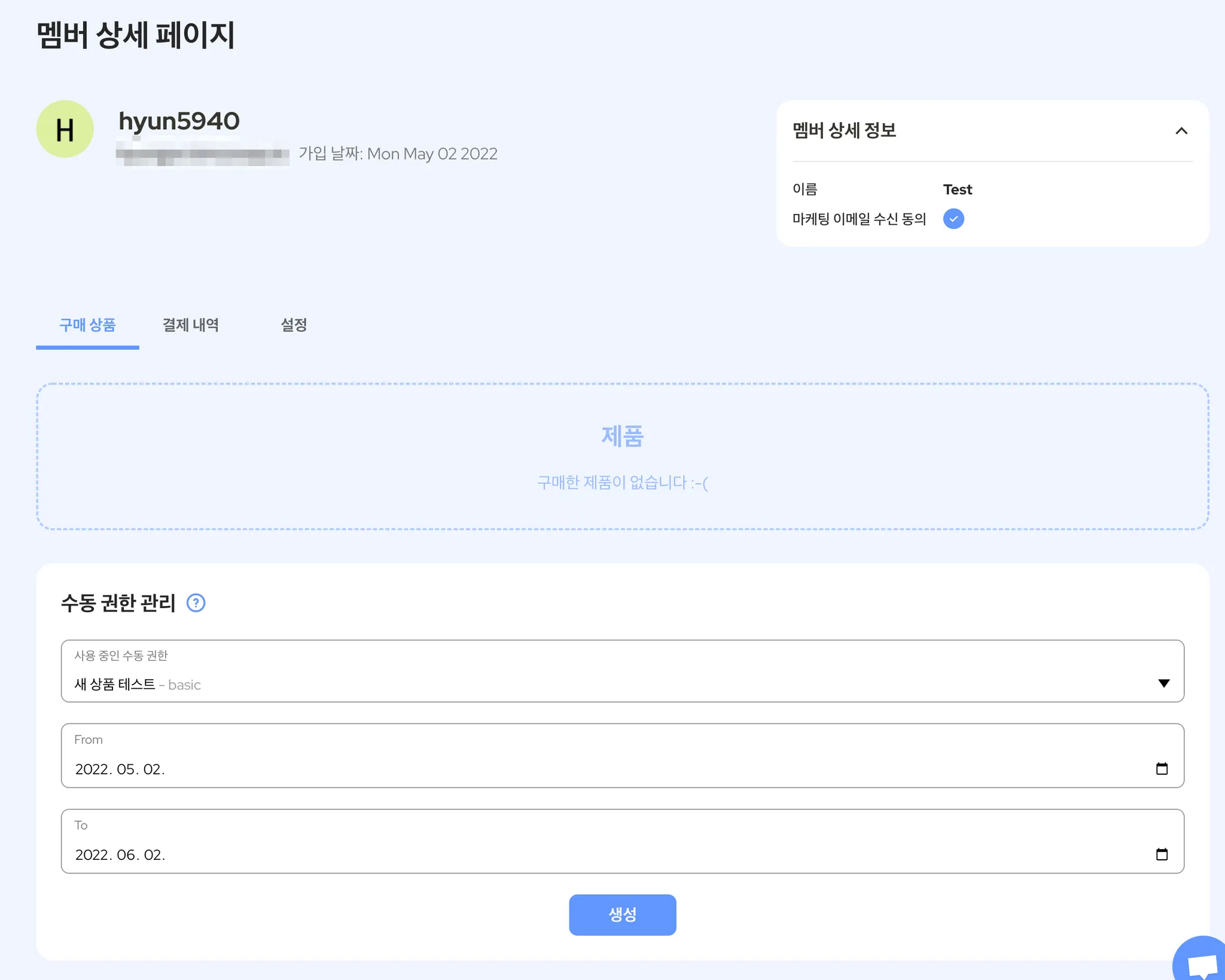Click the green H avatar circle
The image size is (1225, 980).
[65, 129]
